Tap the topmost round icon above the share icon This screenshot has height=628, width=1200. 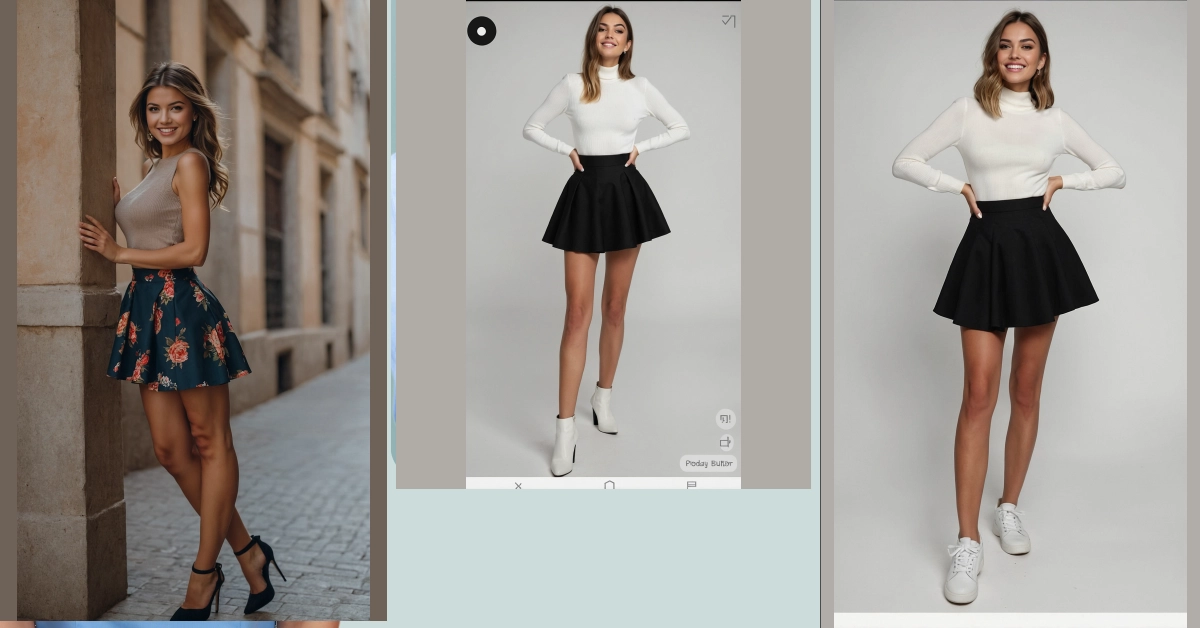(725, 419)
